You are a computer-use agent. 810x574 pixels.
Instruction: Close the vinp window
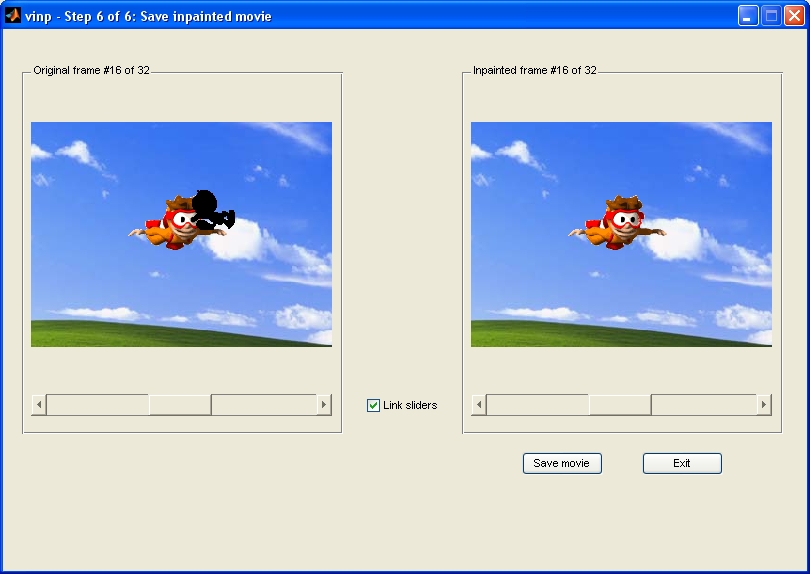794,16
